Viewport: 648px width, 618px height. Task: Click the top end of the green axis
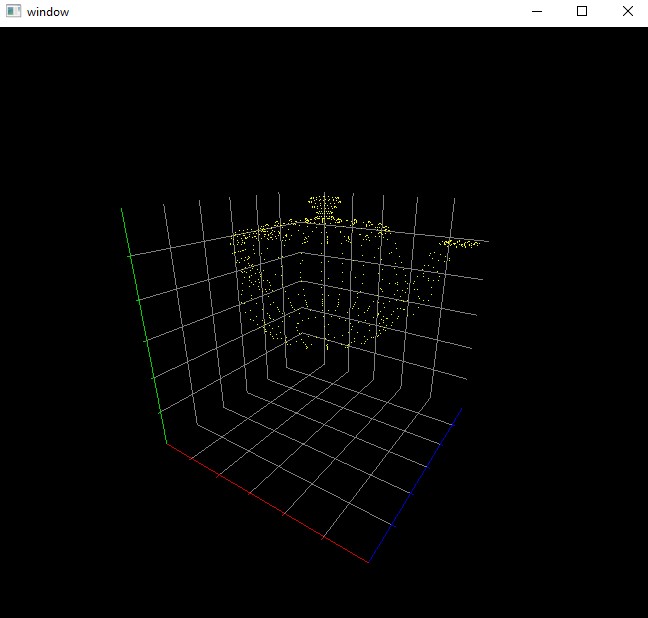(121, 209)
